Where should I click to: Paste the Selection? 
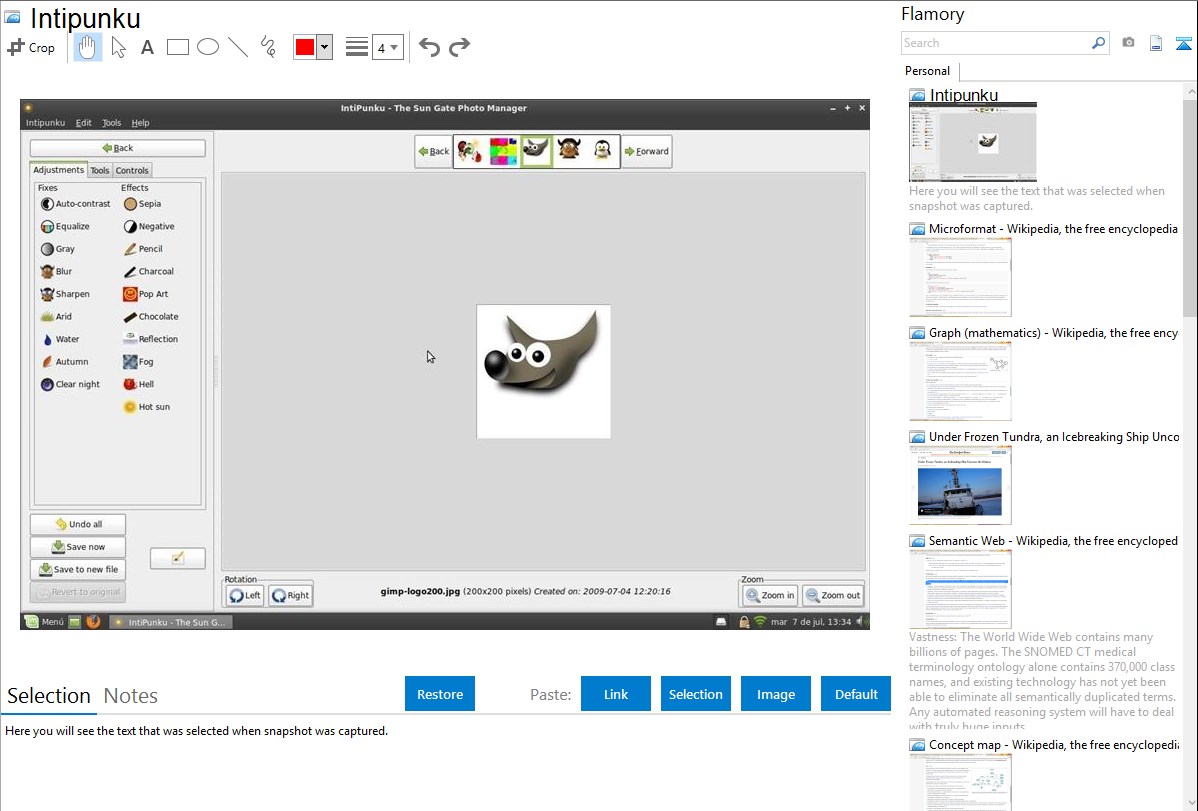point(696,694)
